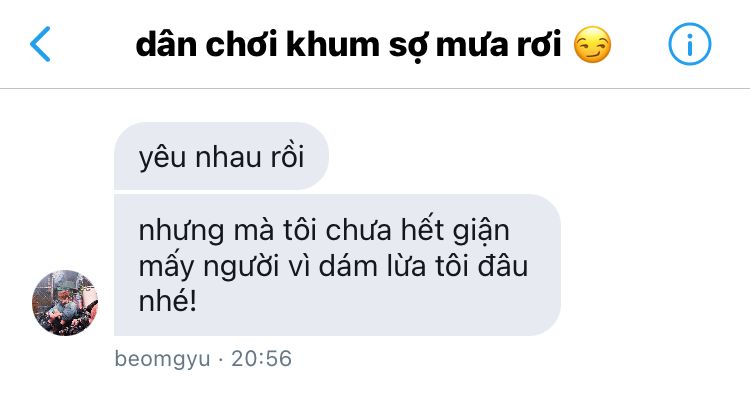The image size is (750, 400).
Task: Open beomgyu's profile picture
Action: point(65,302)
